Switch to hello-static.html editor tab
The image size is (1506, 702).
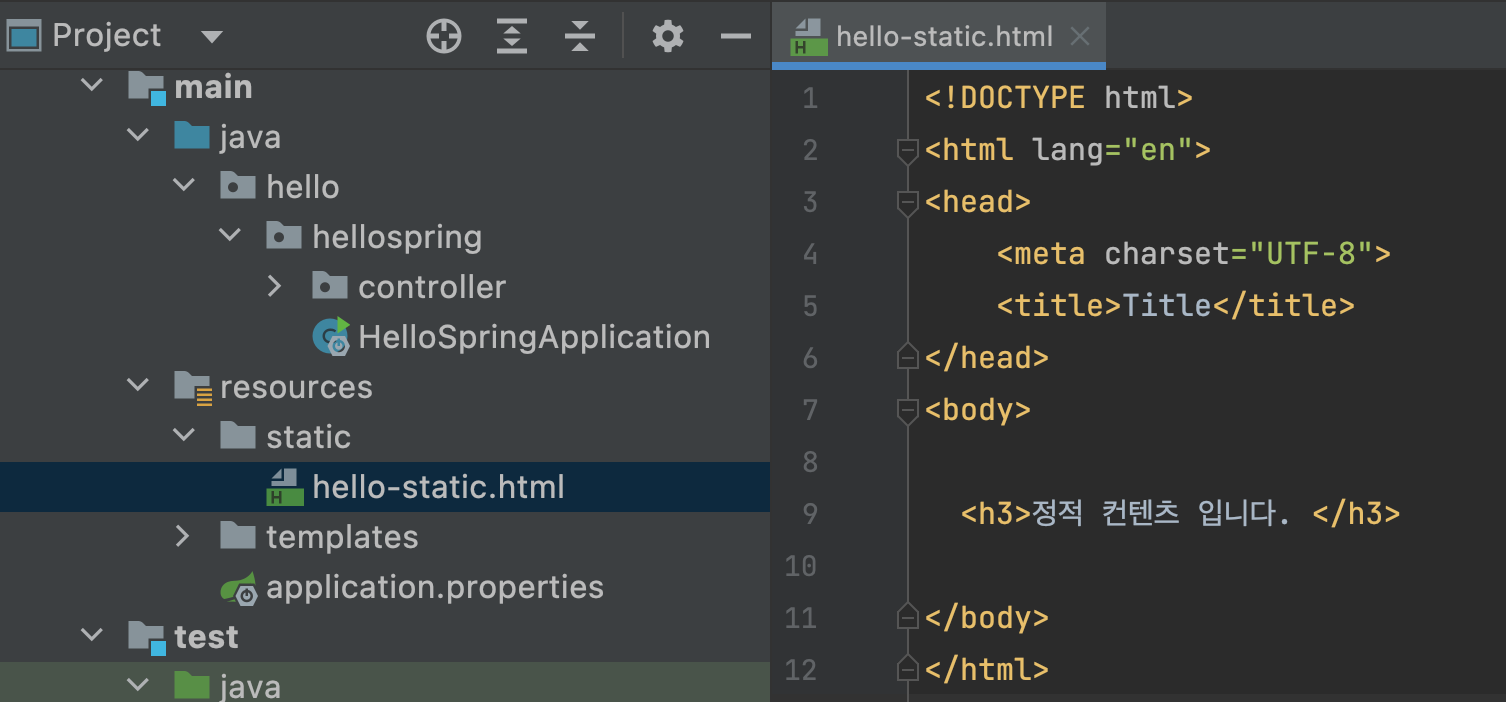(x=938, y=37)
